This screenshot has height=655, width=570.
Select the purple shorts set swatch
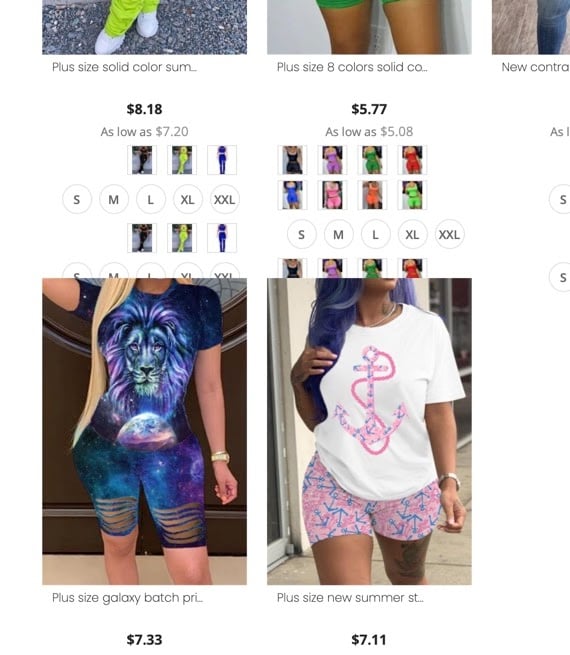tap(332, 160)
